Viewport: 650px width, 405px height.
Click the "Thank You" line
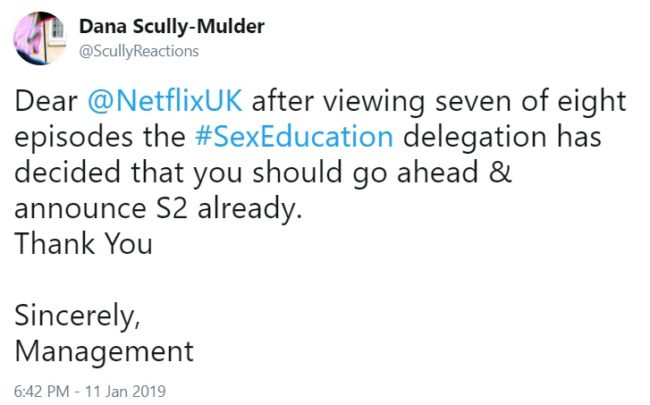coord(83,244)
